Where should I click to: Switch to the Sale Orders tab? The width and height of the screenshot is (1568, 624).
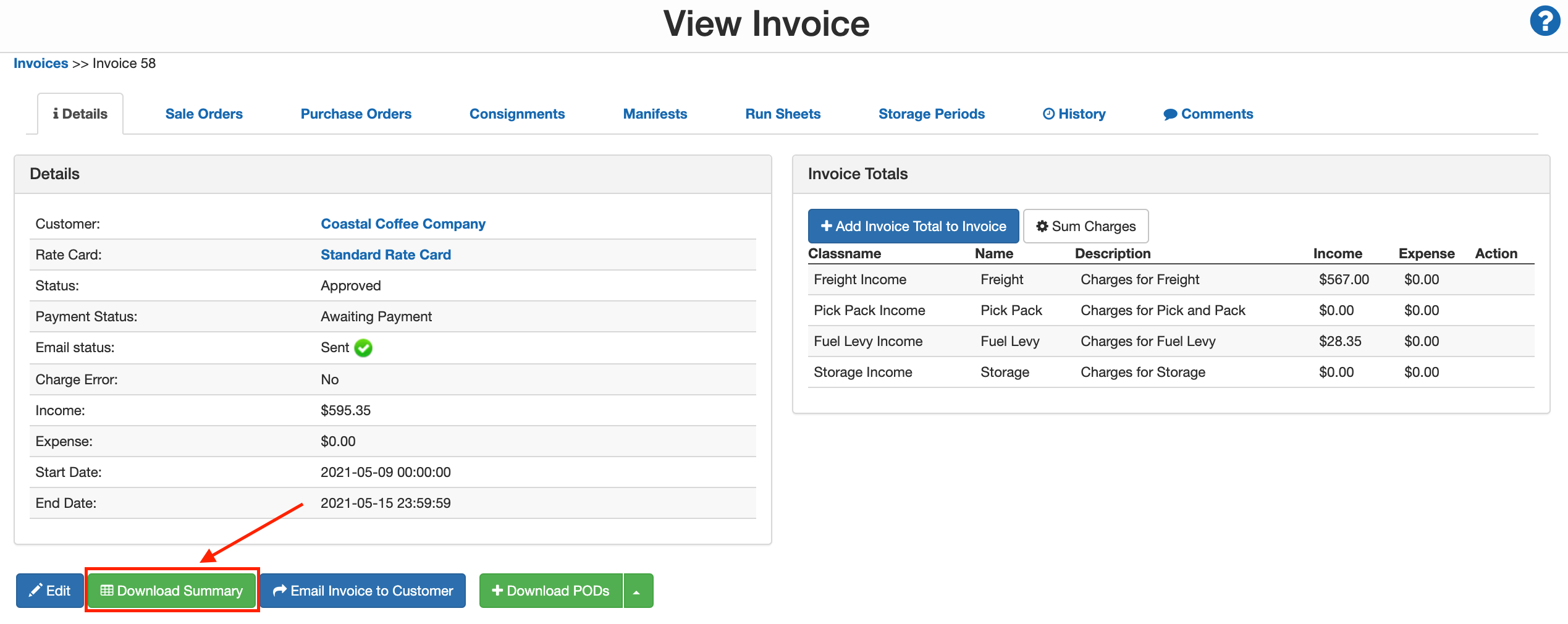(204, 113)
